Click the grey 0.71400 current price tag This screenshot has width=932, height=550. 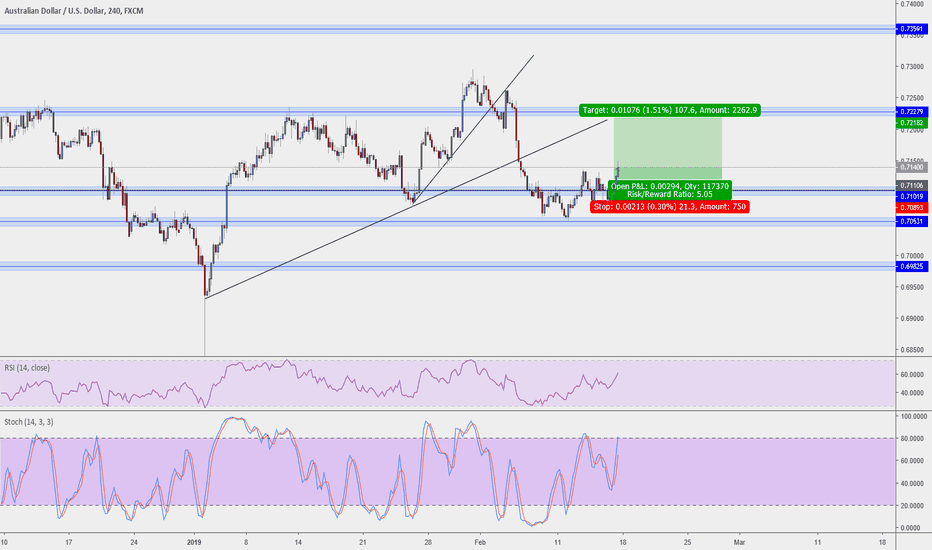(912, 168)
